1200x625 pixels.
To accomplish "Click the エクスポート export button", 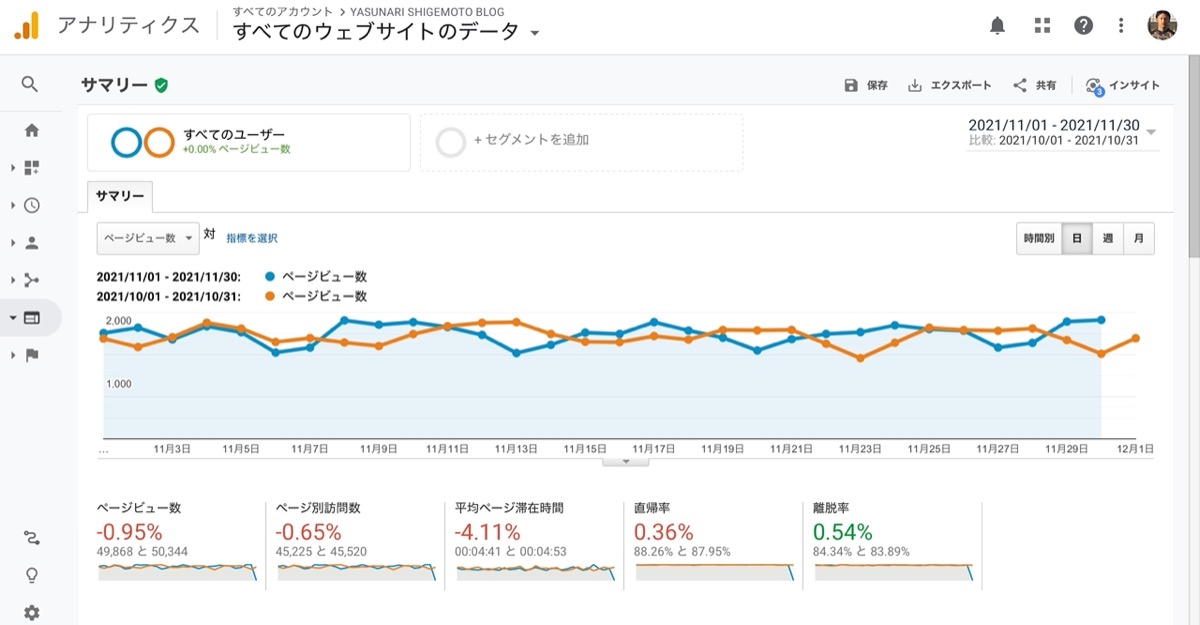I will click(x=949, y=86).
